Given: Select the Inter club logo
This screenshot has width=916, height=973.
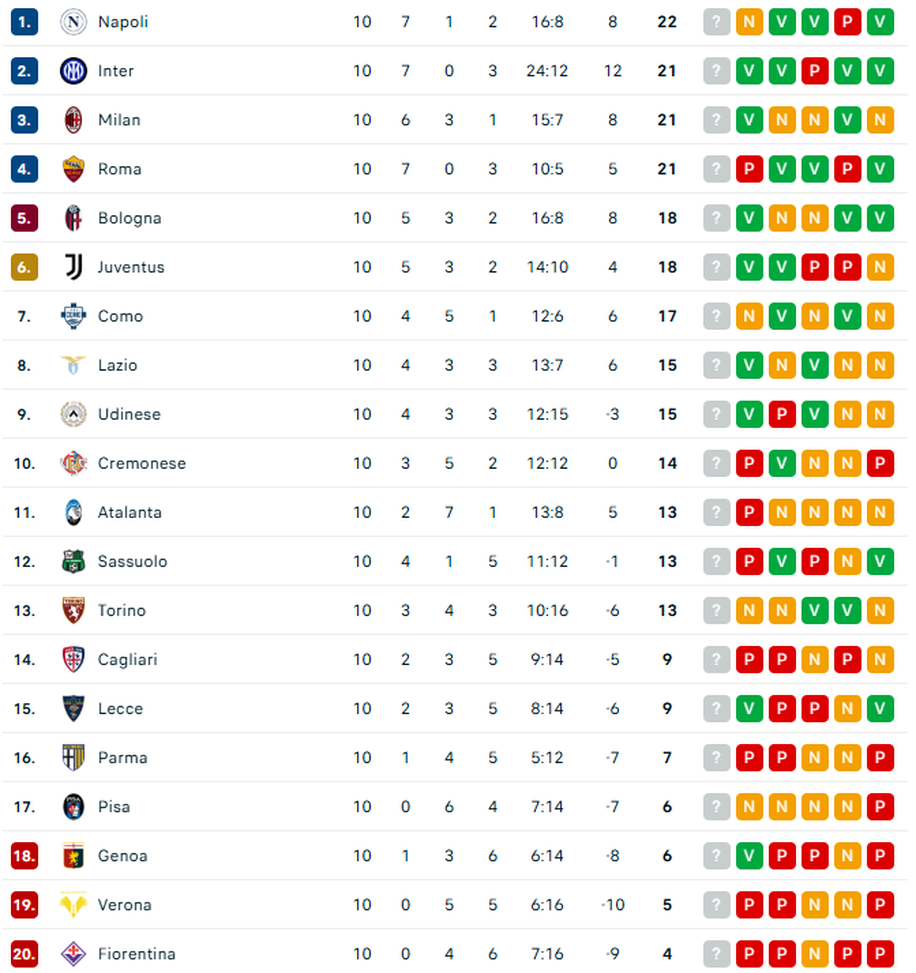Looking at the screenshot, I should point(73,71).
